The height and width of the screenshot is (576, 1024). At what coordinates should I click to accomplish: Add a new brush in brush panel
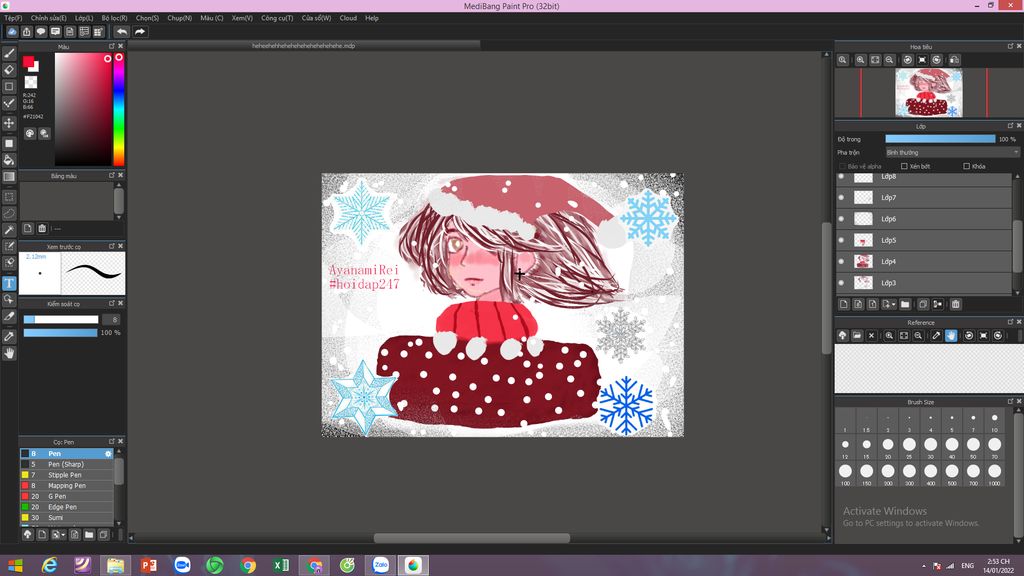pos(42,535)
